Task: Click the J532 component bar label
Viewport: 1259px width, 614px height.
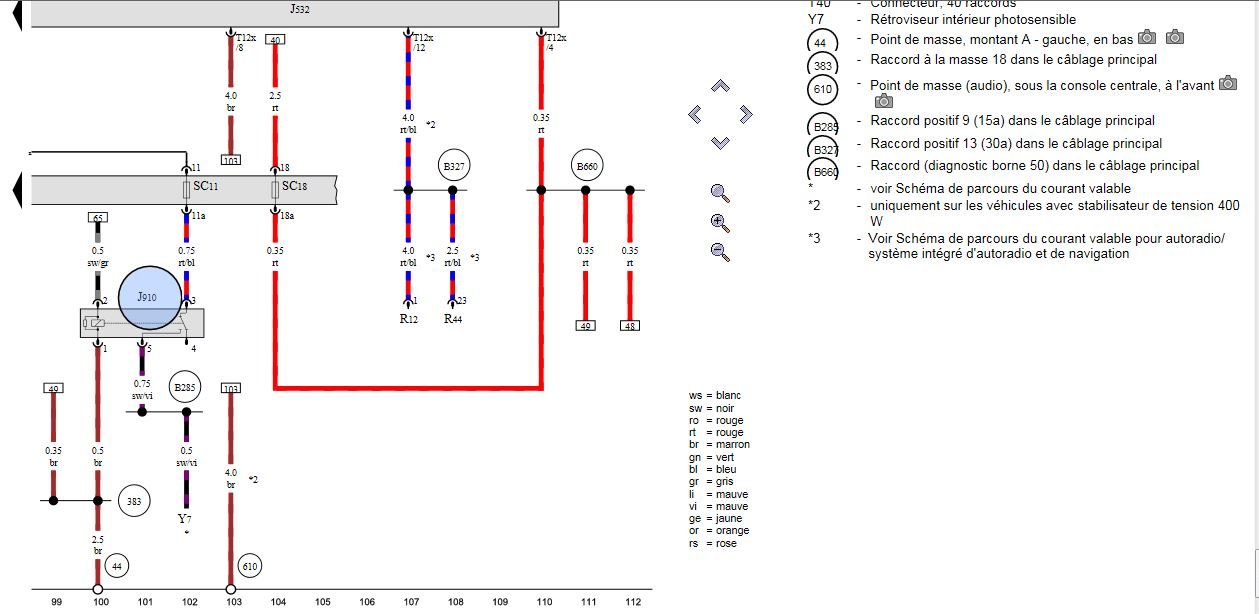Action: point(299,8)
